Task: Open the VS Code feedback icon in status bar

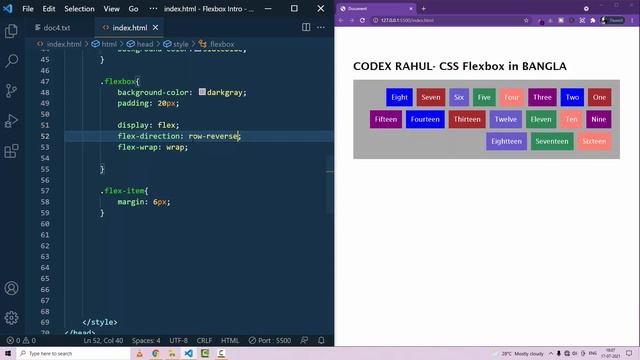Action: point(304,340)
